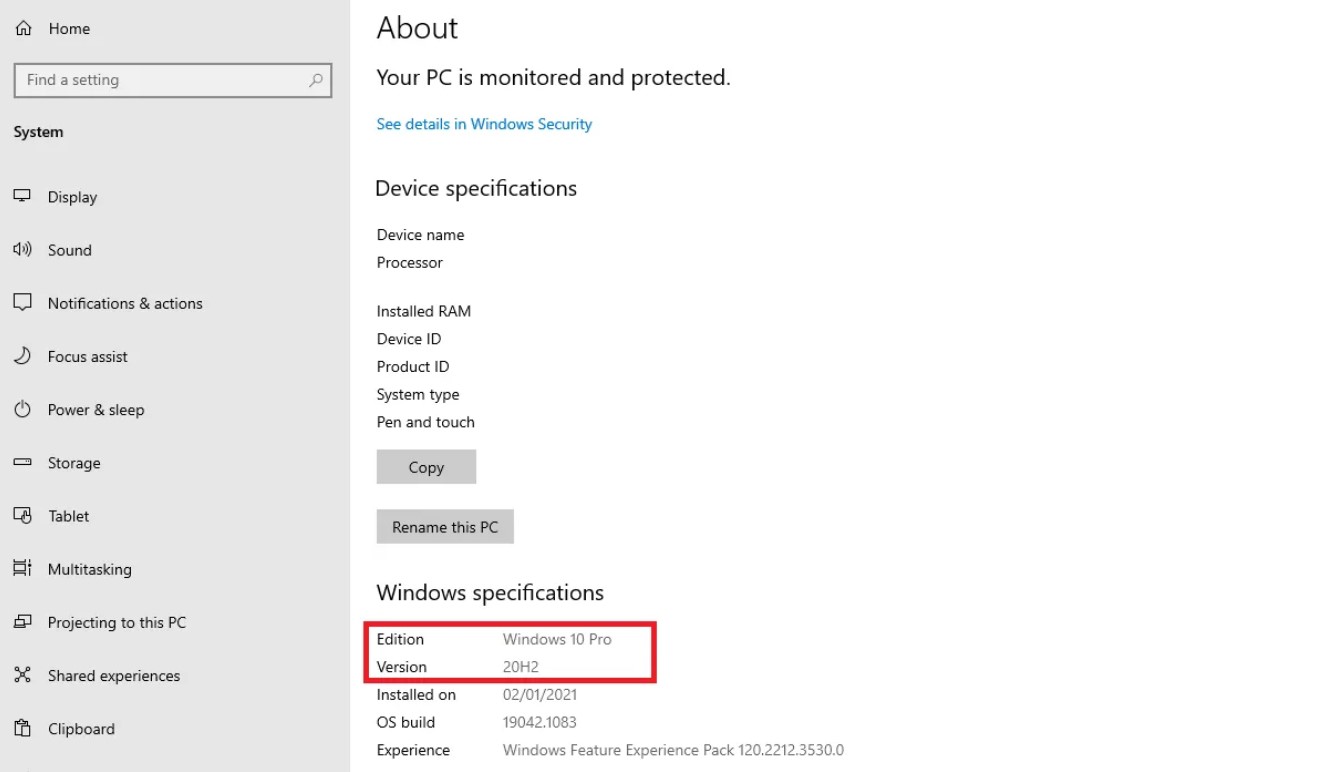
Task: Click the Device ID label
Action: click(x=408, y=339)
